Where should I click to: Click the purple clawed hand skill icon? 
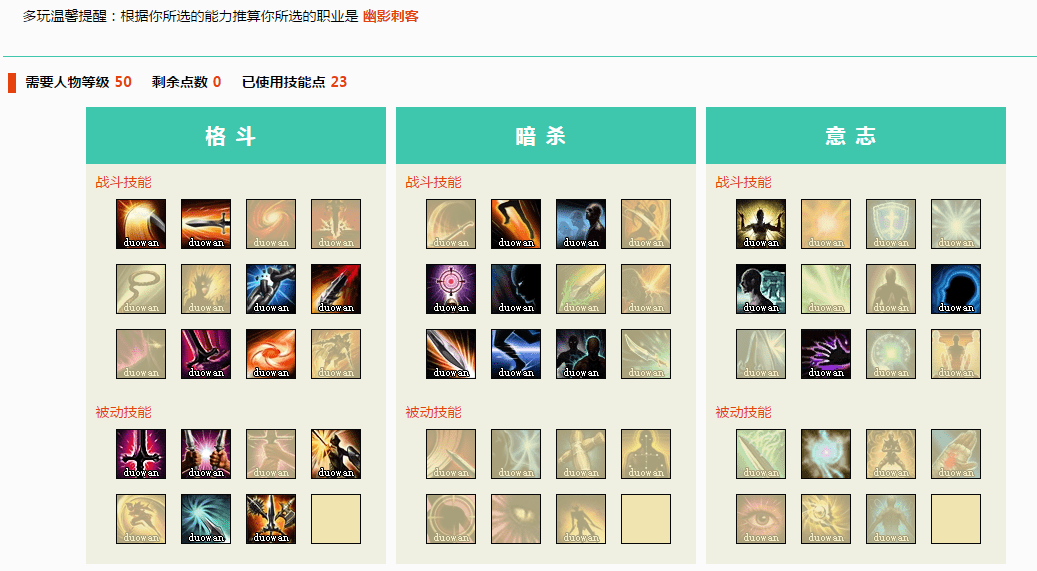tap(826, 354)
